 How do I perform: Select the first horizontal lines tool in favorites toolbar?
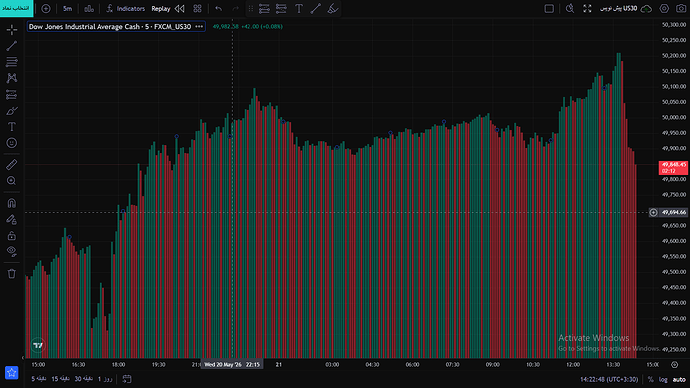tap(264, 8)
